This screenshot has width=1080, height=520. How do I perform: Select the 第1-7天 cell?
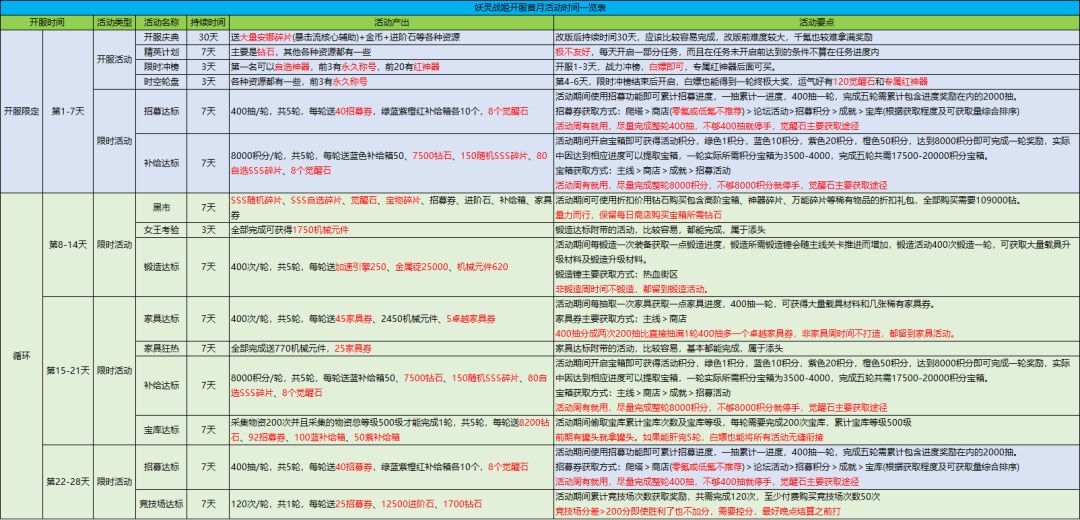68,111
